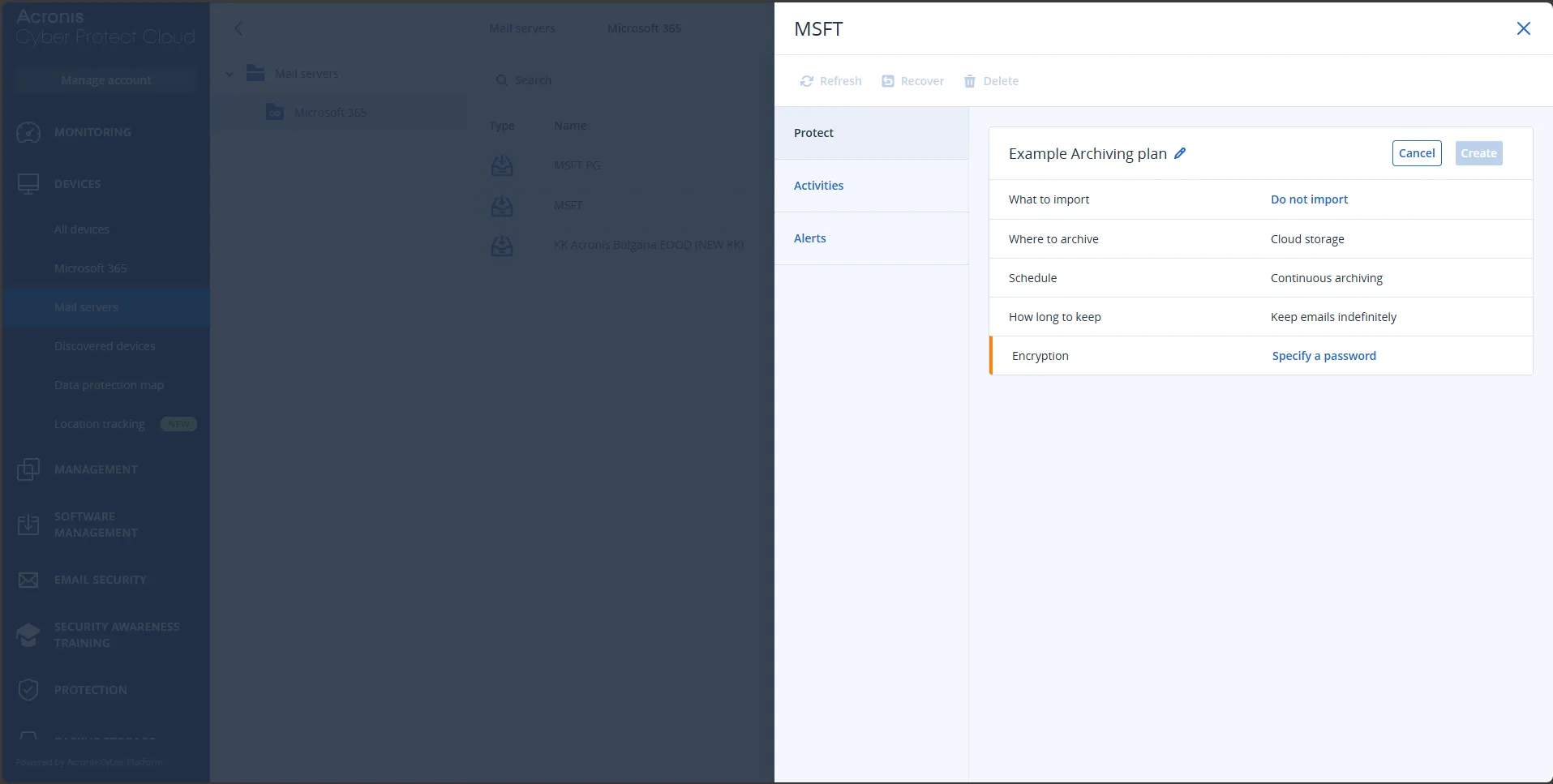
Task: Click the Delete trash icon
Action: (x=970, y=81)
